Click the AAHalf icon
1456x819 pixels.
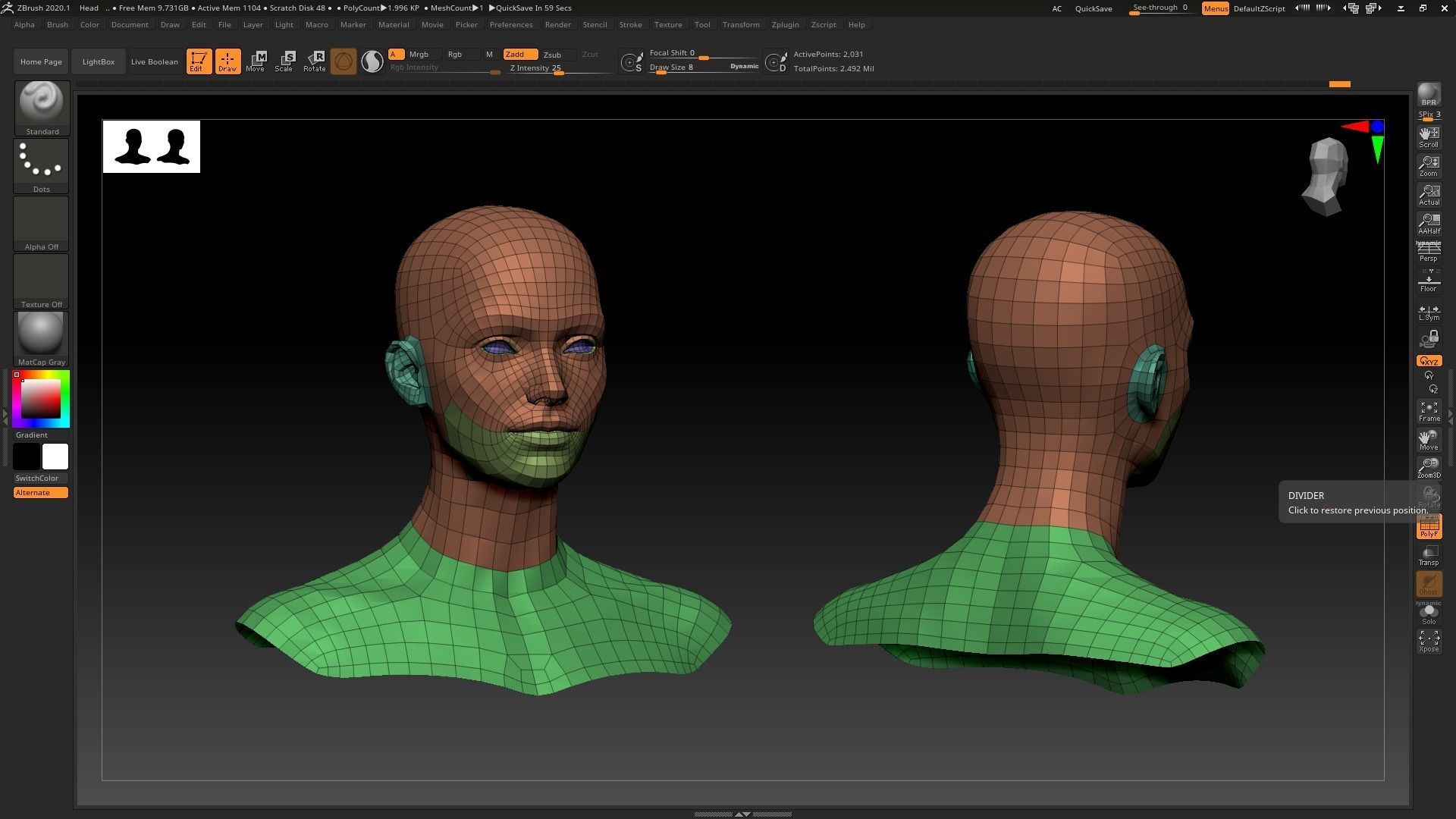click(x=1429, y=224)
